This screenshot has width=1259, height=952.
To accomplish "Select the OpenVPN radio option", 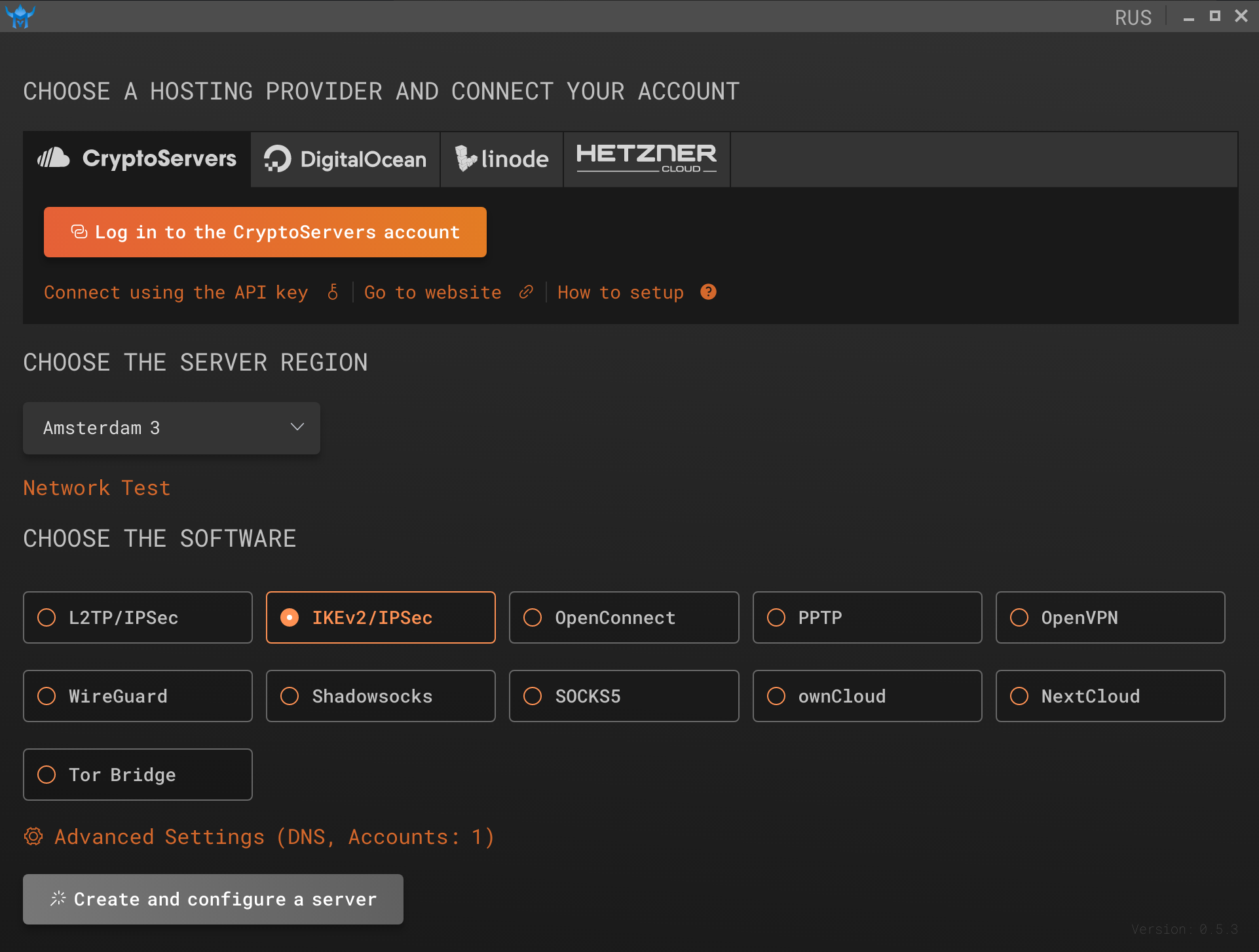I will tap(1019, 617).
